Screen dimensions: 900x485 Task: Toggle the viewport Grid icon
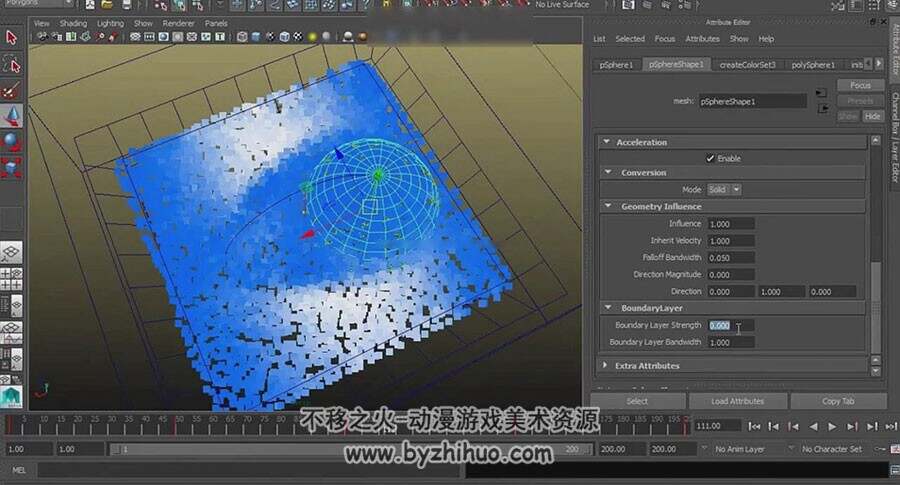pyautogui.click(x=135, y=37)
